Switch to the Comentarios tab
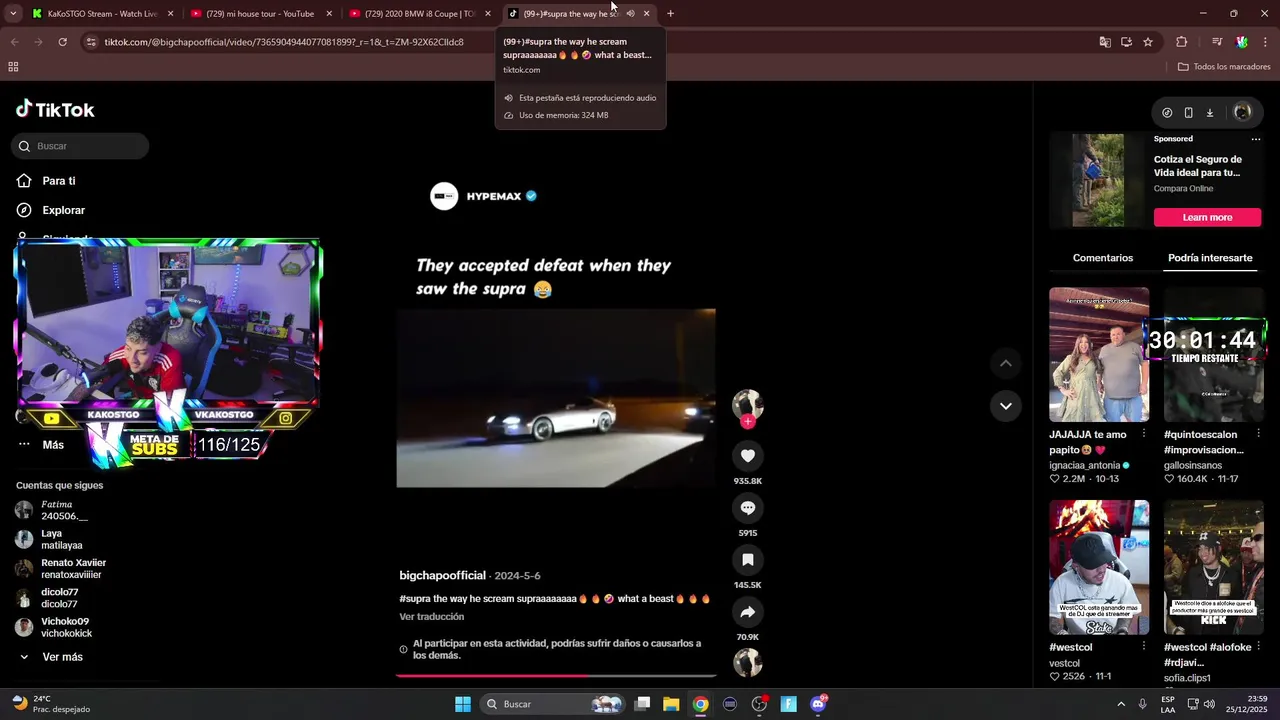Image resolution: width=1280 pixels, height=720 pixels. click(x=1103, y=258)
